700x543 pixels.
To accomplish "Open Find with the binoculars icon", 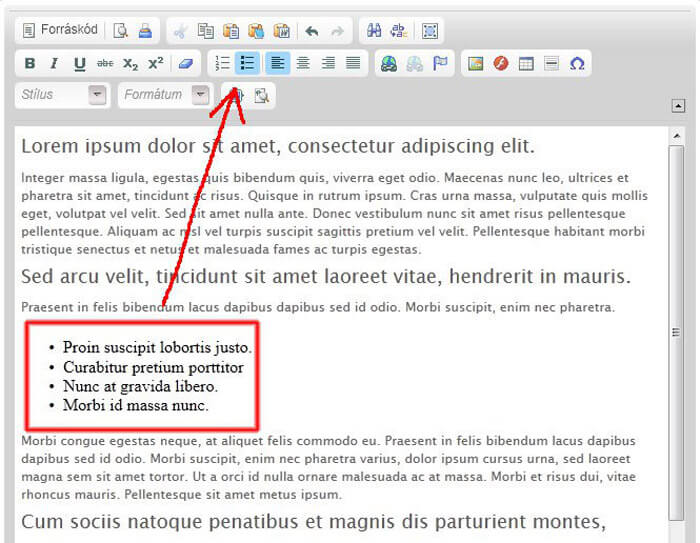I will [375, 31].
